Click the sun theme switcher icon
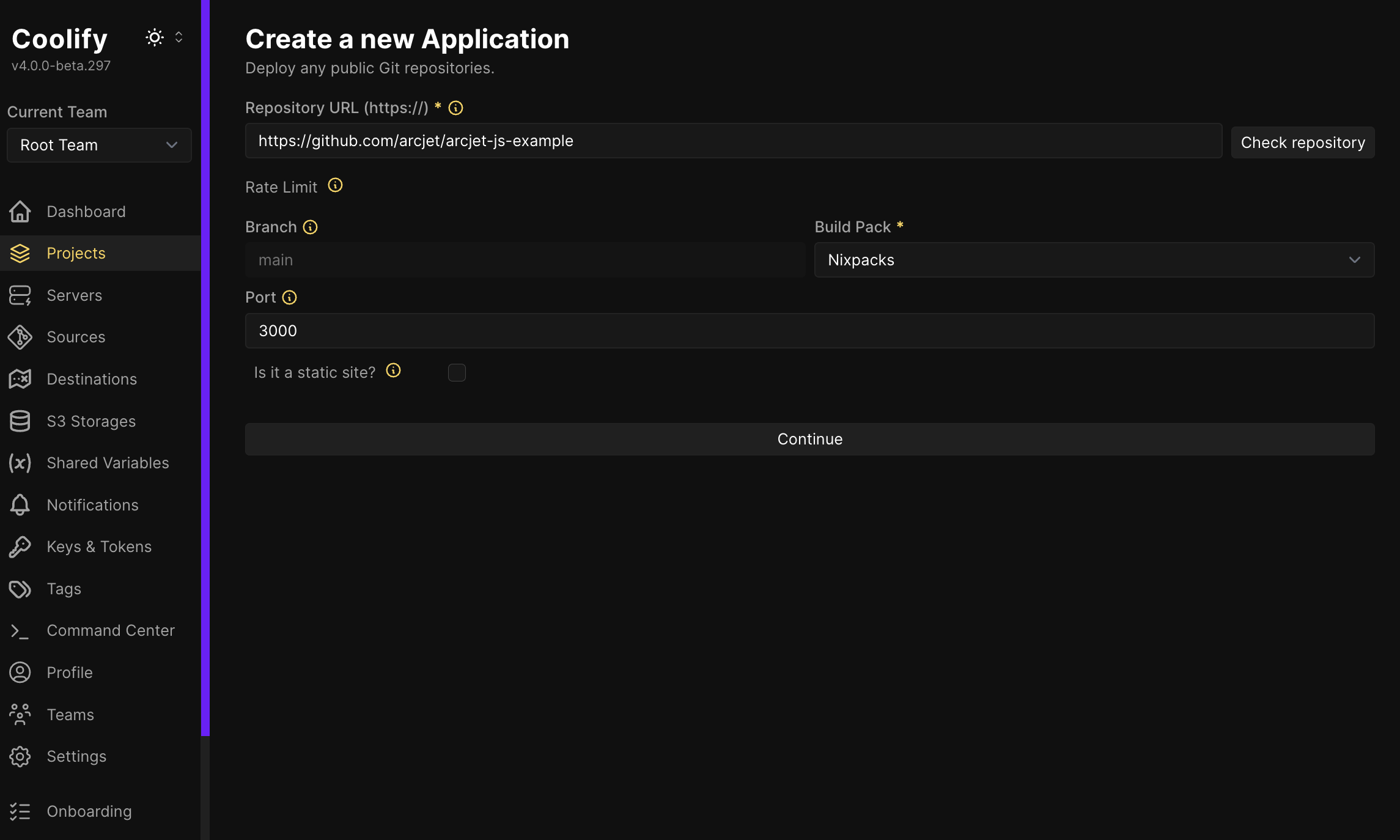The width and height of the screenshot is (1400, 840). point(155,38)
